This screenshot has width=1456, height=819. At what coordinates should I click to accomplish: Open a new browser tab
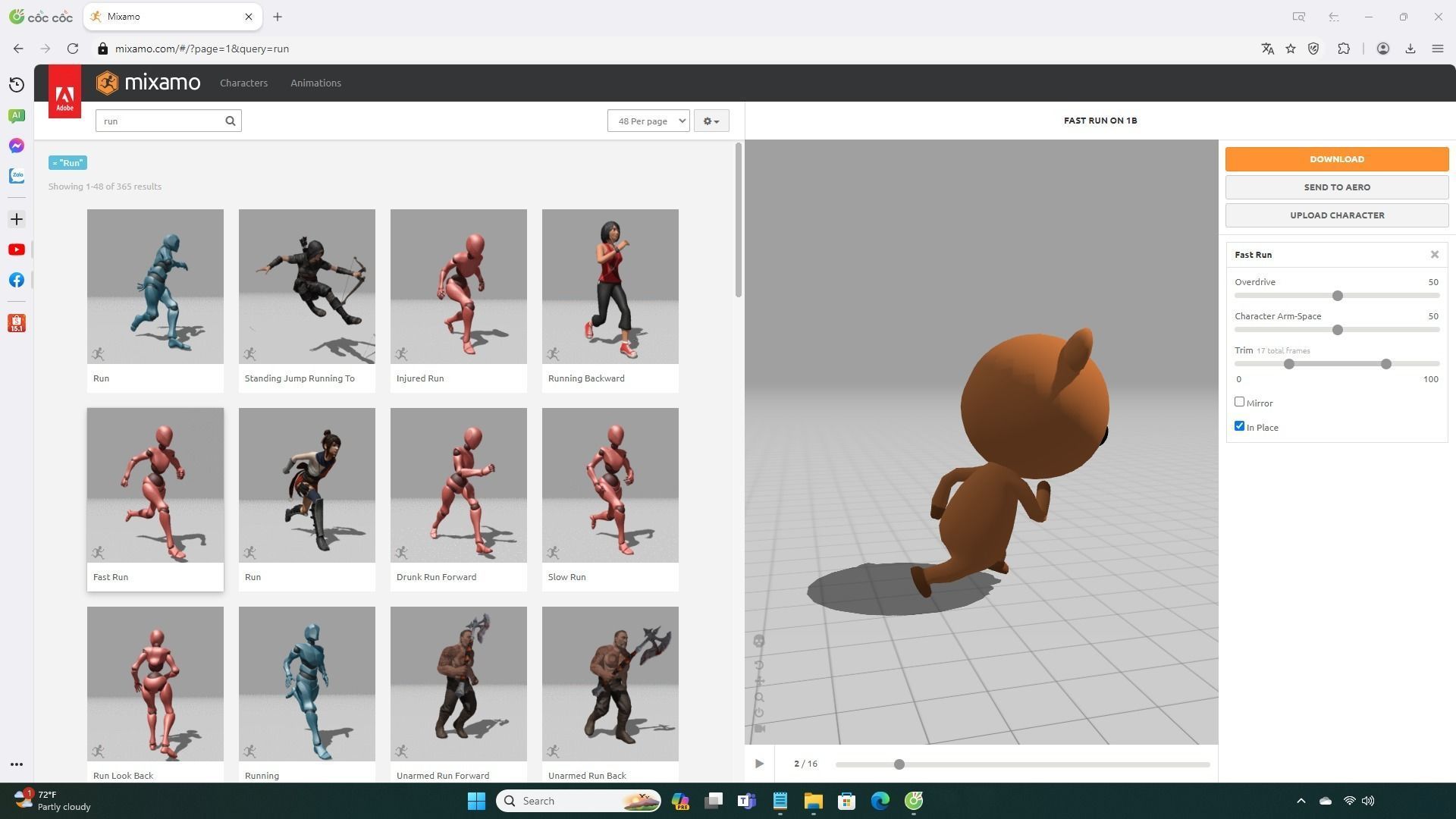[278, 17]
